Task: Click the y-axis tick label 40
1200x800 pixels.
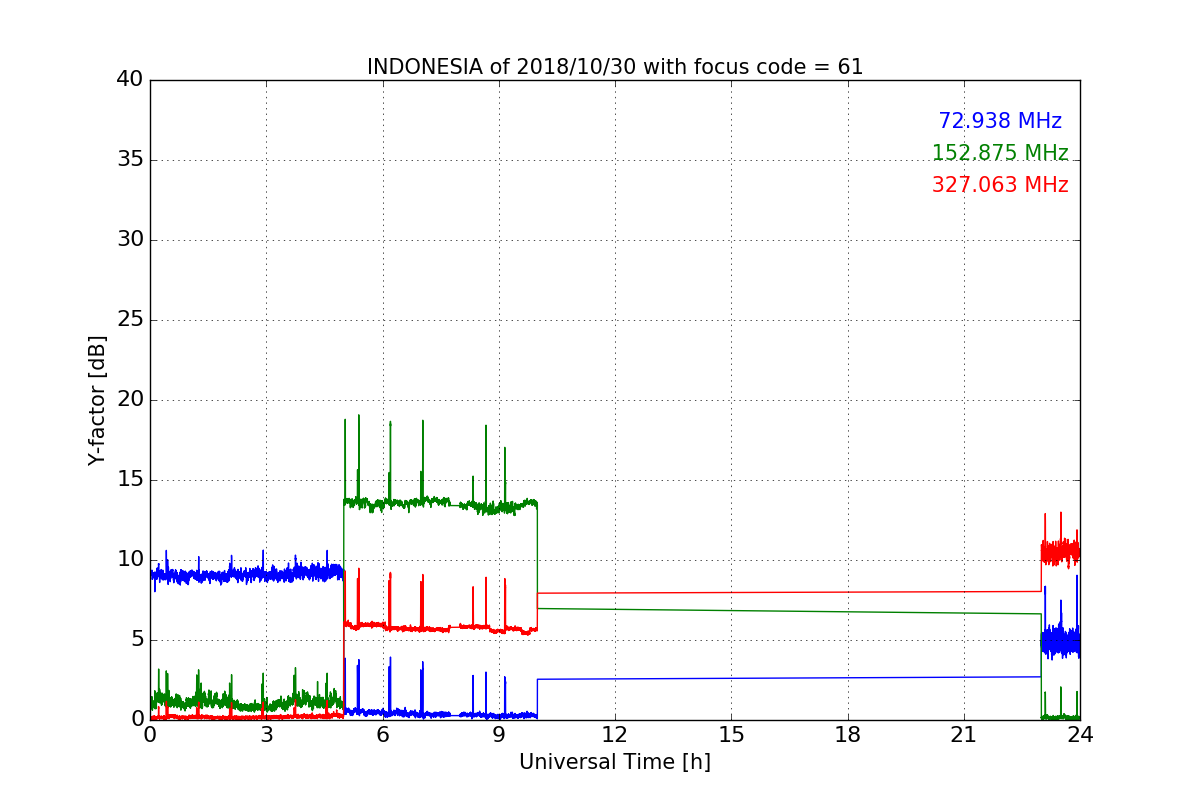Action: tap(129, 80)
